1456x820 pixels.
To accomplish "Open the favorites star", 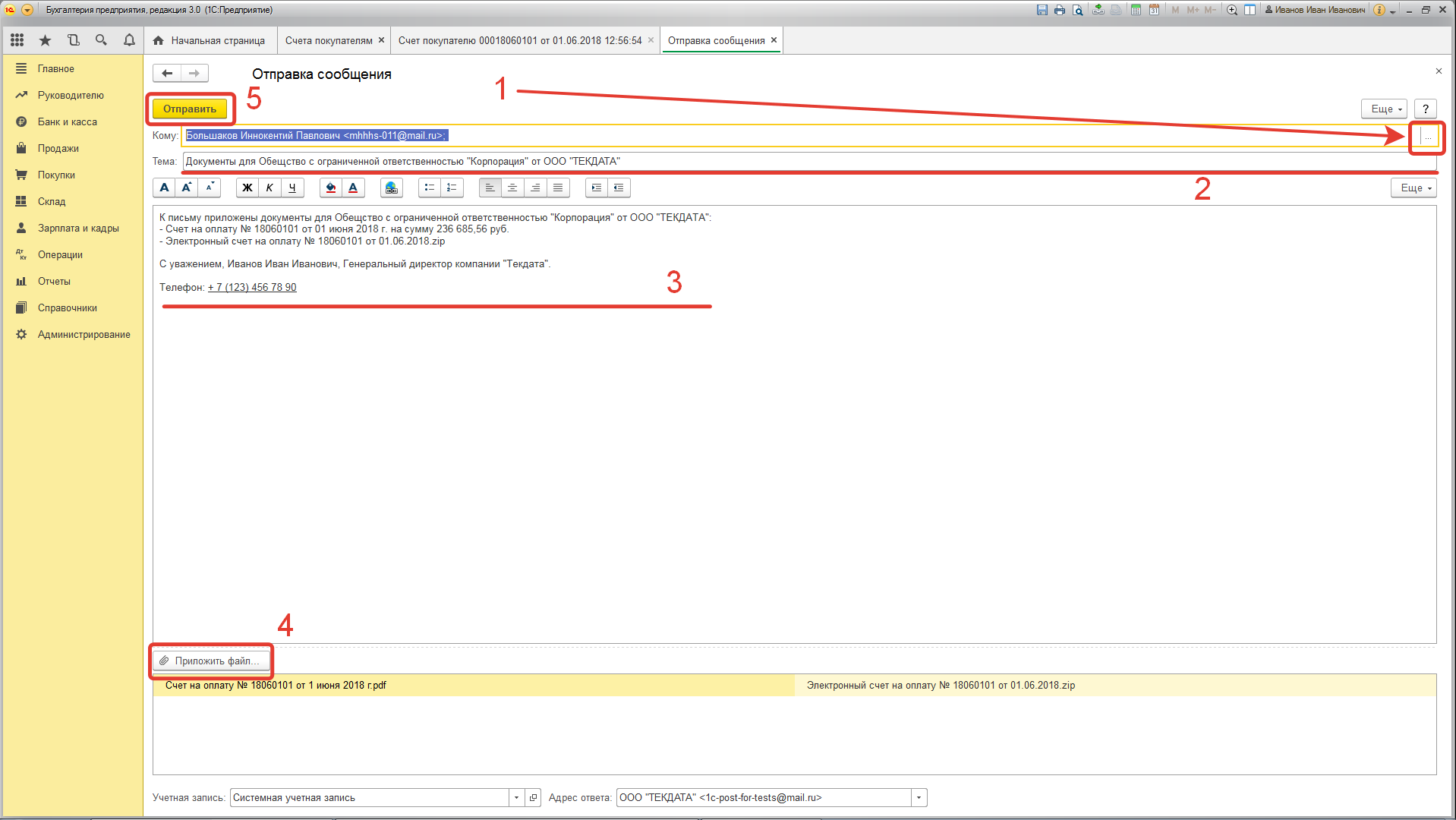I will pyautogui.click(x=45, y=40).
